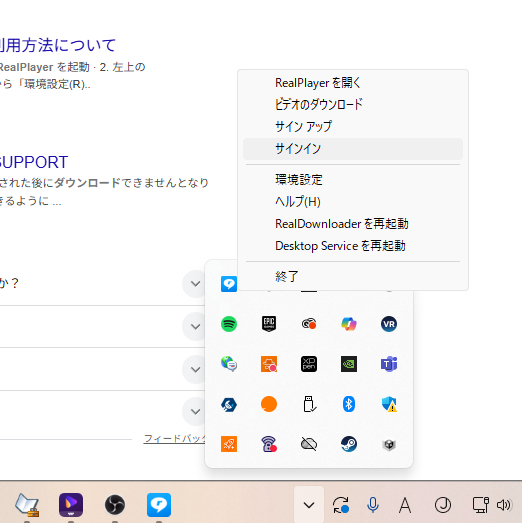Open the '利用方法について' search result link
Viewport: 522px width, 523px height.
click(57, 45)
